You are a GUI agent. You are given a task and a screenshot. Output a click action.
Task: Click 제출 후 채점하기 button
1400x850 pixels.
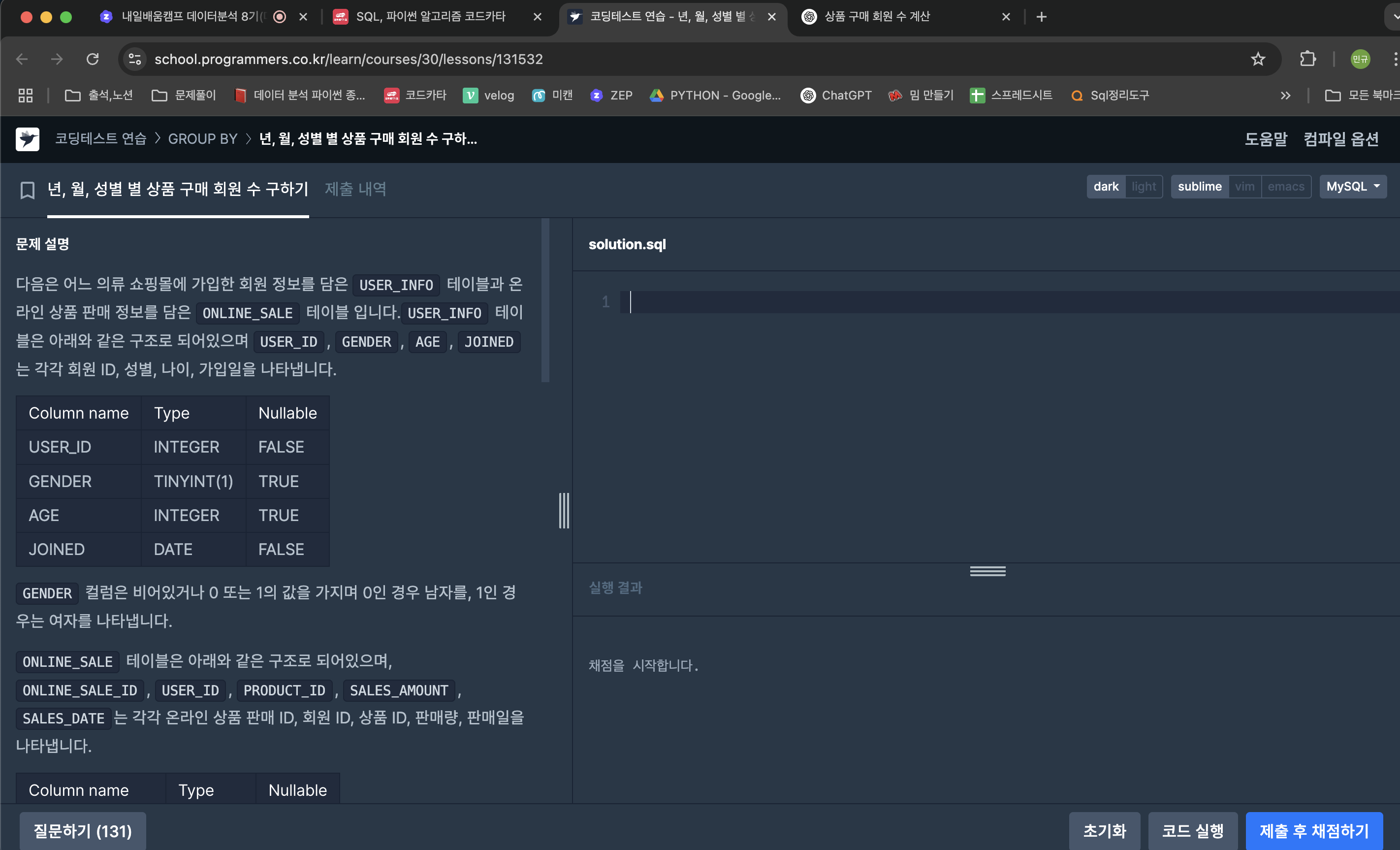point(1314,831)
